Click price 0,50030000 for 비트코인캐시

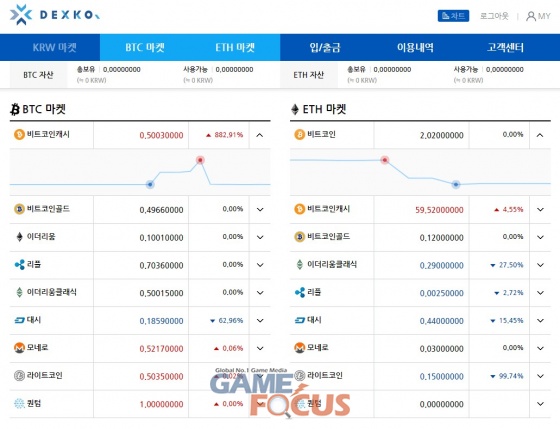[161, 135]
